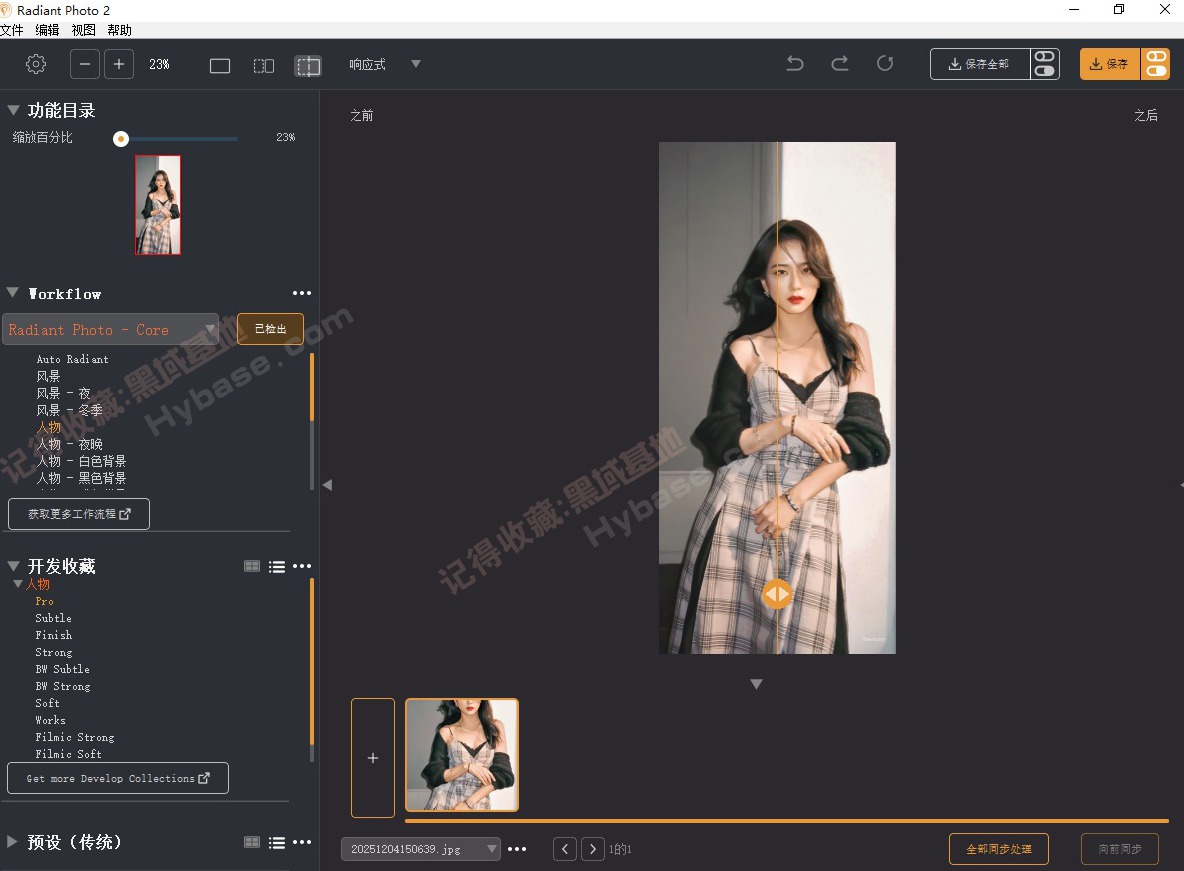Toggle the save options switch next to 保存
The width and height of the screenshot is (1184, 871).
1156,63
